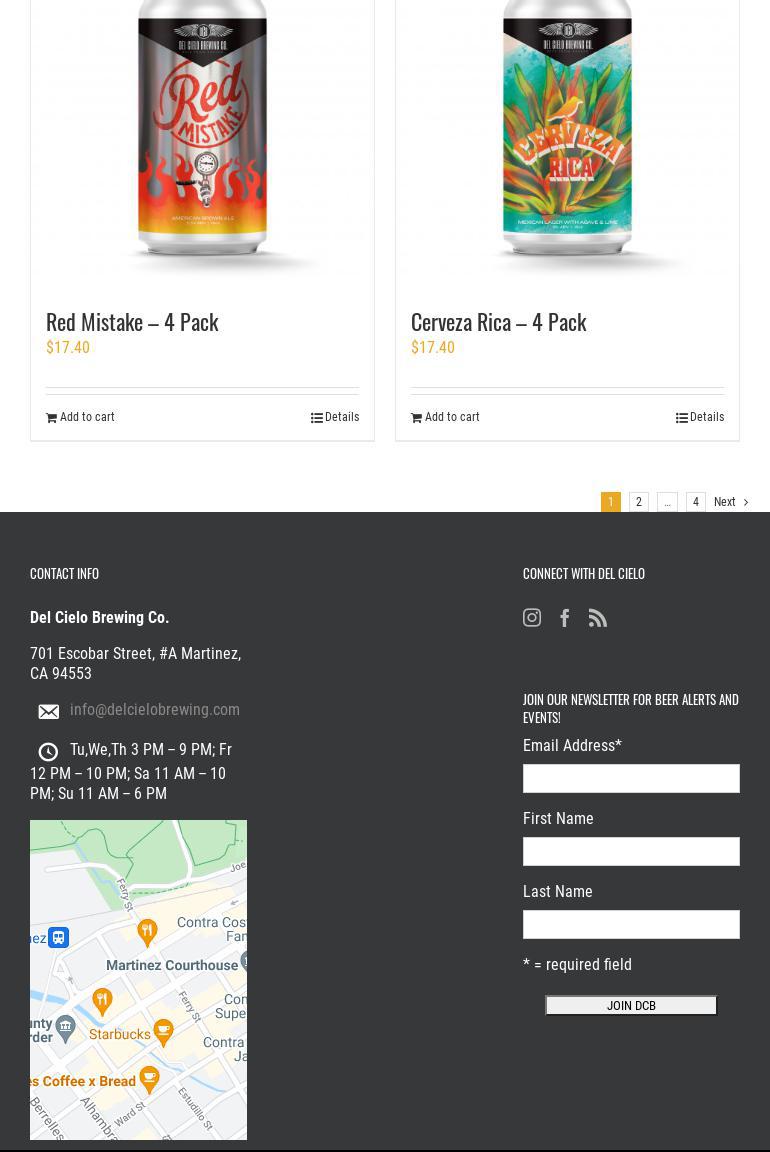Click the Next page chevron arrow
770x1152 pixels.
pos(745,502)
